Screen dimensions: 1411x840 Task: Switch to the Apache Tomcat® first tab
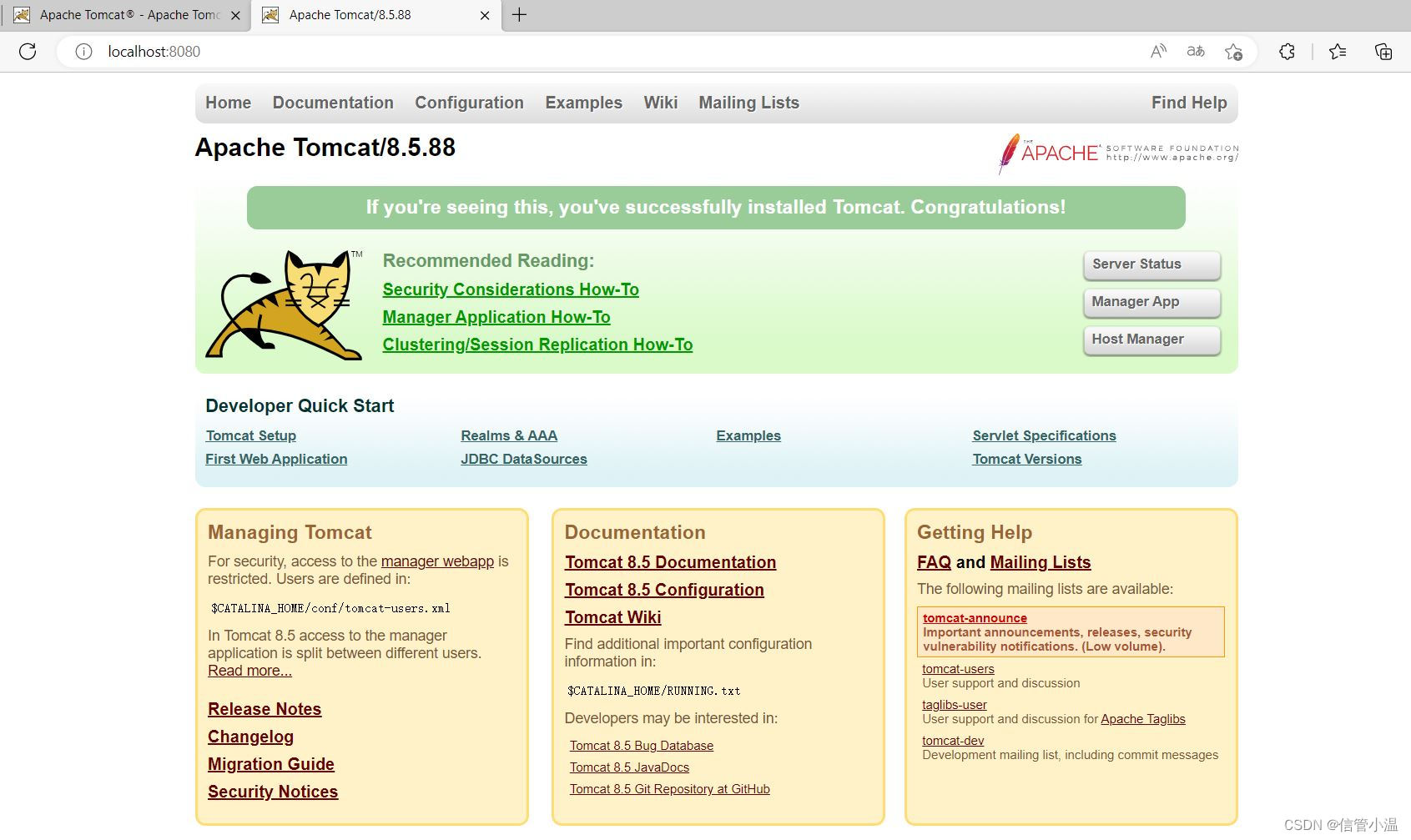click(125, 15)
